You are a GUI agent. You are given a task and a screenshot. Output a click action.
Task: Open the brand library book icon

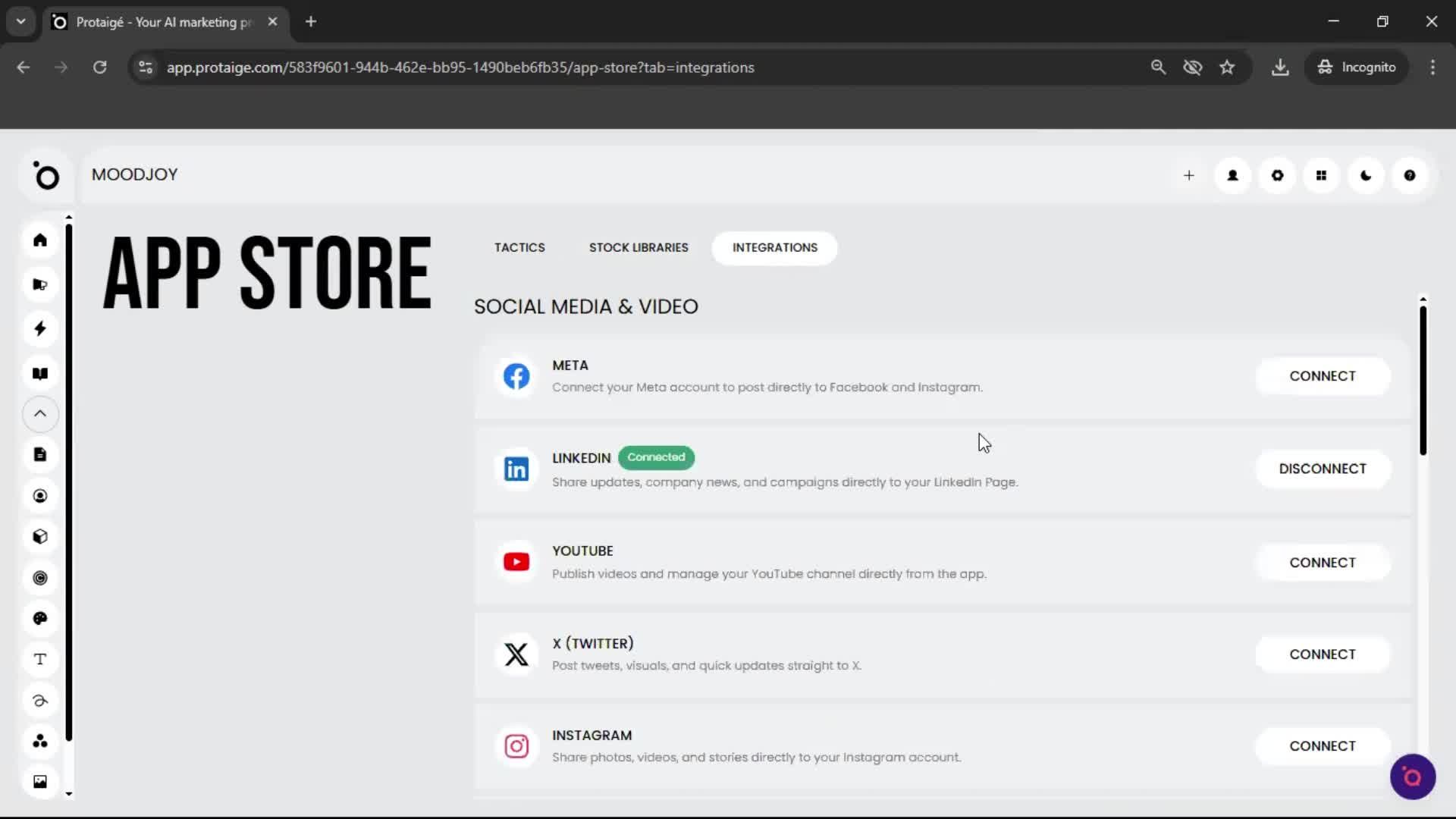[40, 373]
